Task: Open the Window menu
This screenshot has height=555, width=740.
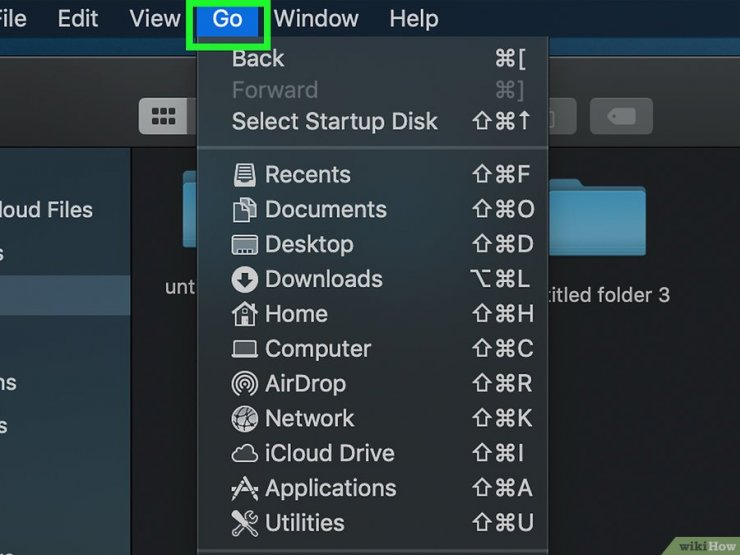Action: click(316, 19)
